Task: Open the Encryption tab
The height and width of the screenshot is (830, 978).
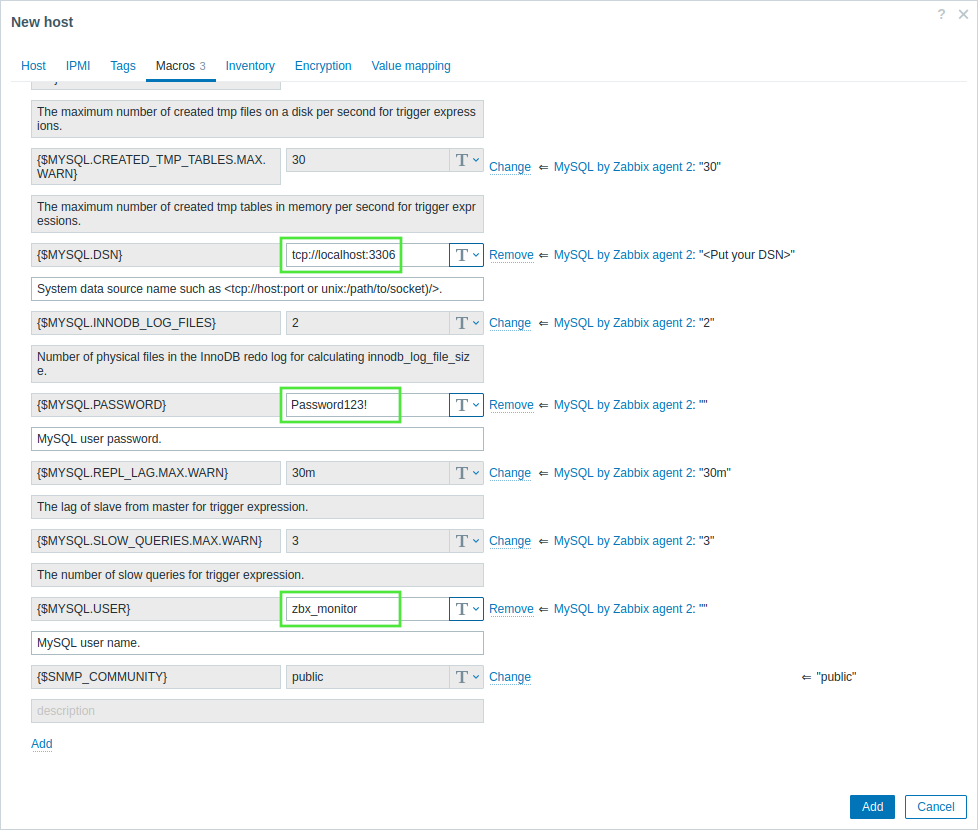Action: coord(323,65)
